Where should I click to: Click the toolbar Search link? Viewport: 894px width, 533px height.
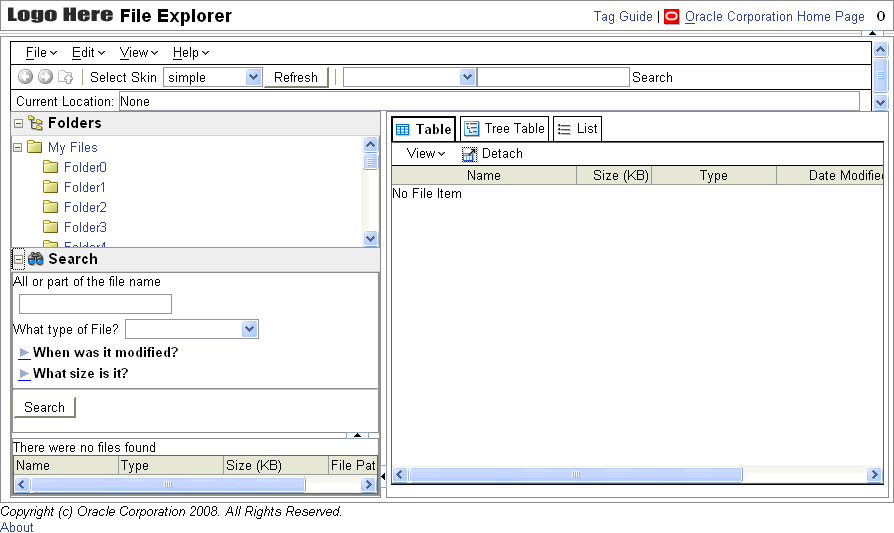(x=652, y=77)
